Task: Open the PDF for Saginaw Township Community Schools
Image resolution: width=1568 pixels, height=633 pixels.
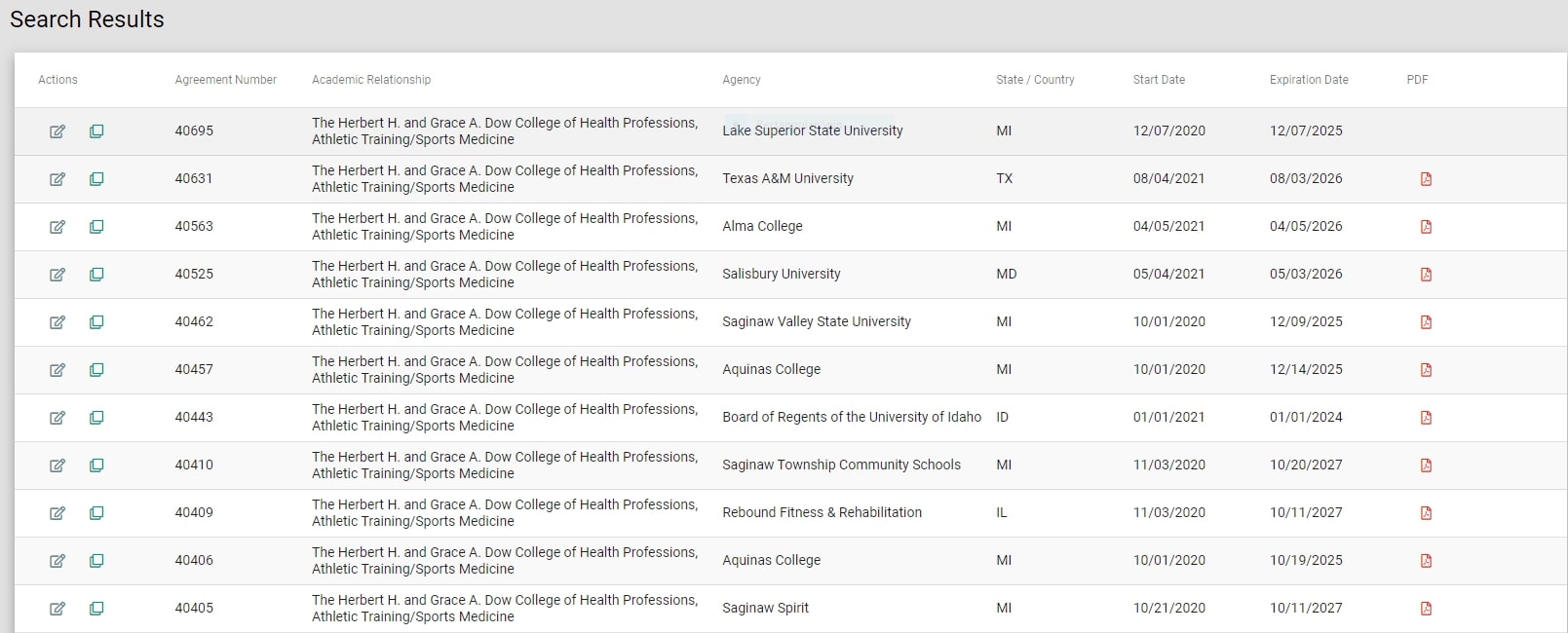Action: pyautogui.click(x=1426, y=465)
